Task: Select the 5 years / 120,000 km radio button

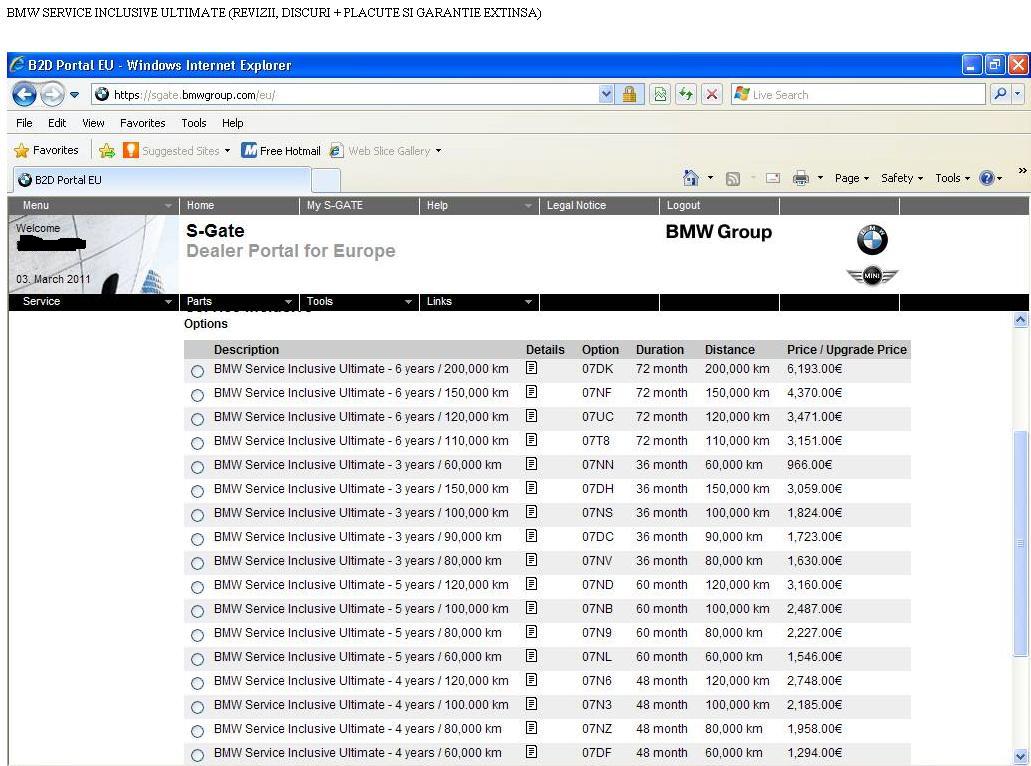Action: coord(197,587)
